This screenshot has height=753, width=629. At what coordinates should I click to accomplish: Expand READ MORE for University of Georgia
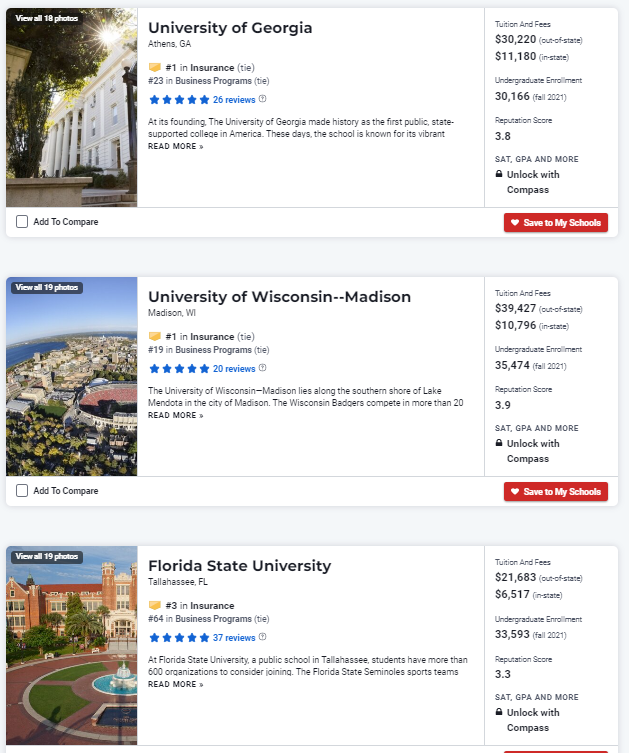click(x=175, y=146)
